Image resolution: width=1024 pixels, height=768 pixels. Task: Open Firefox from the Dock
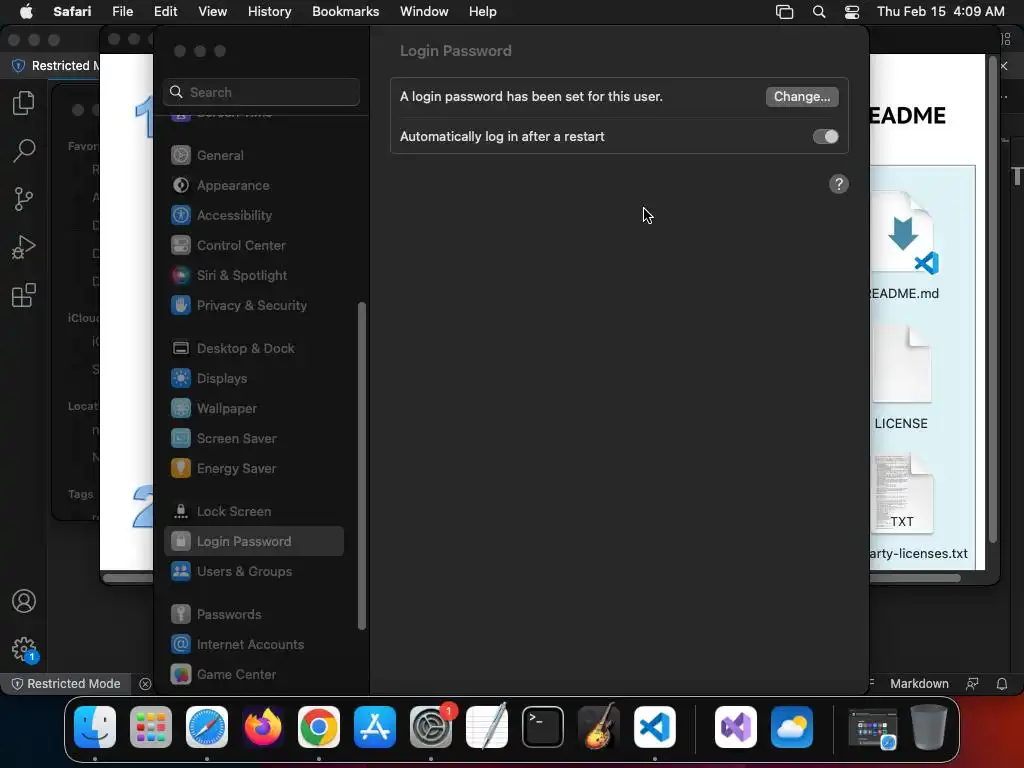pyautogui.click(x=263, y=727)
